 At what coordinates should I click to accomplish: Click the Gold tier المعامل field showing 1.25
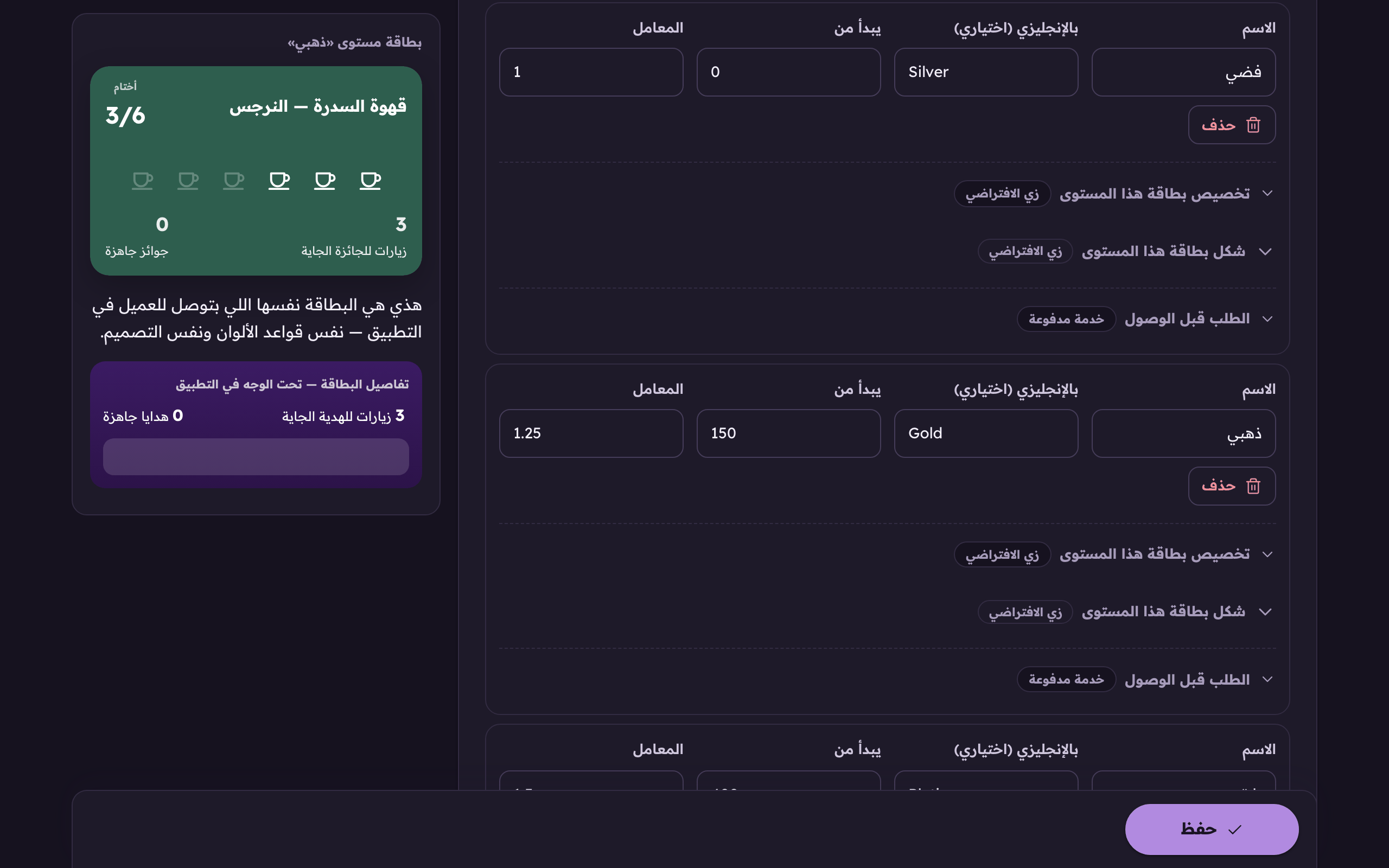click(x=591, y=433)
